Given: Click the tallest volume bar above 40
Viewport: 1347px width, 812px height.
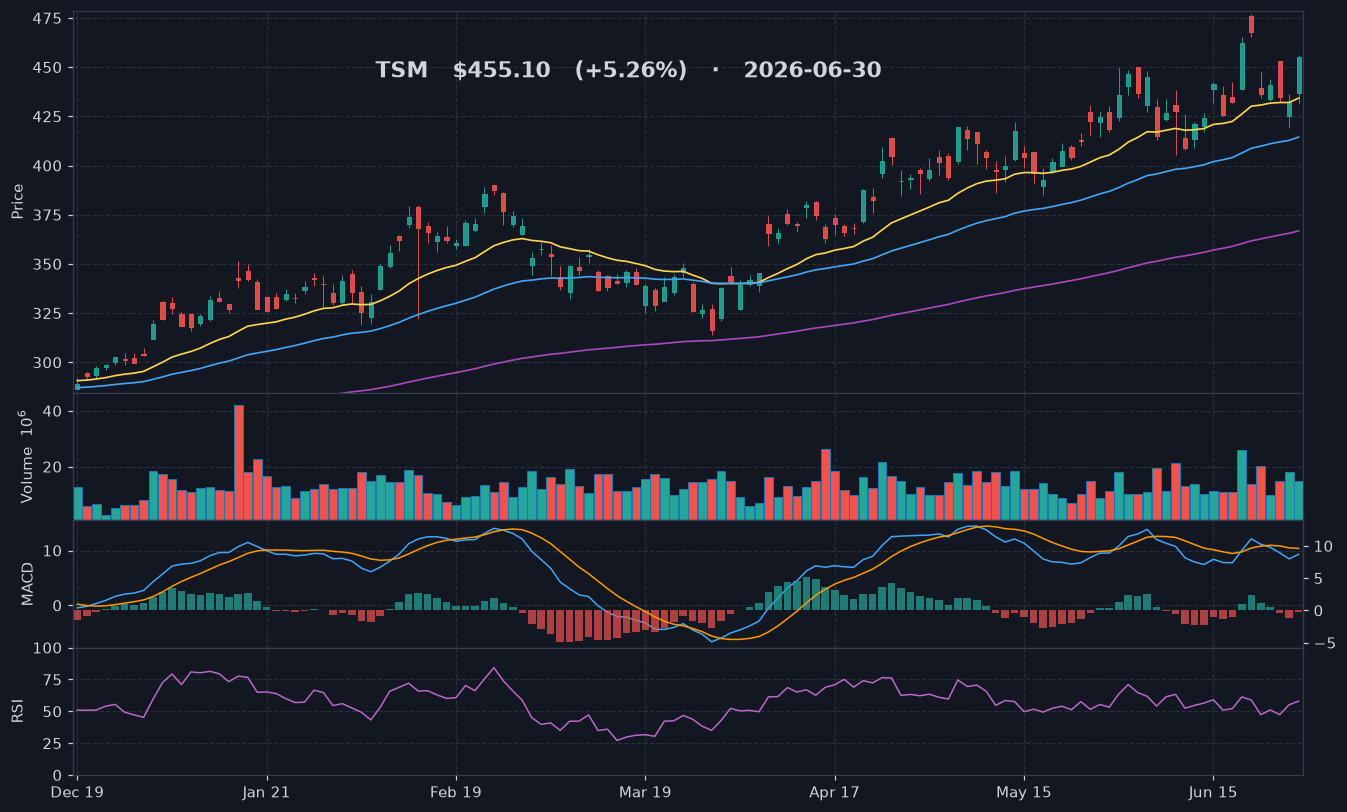Looking at the screenshot, I should tap(239, 462).
